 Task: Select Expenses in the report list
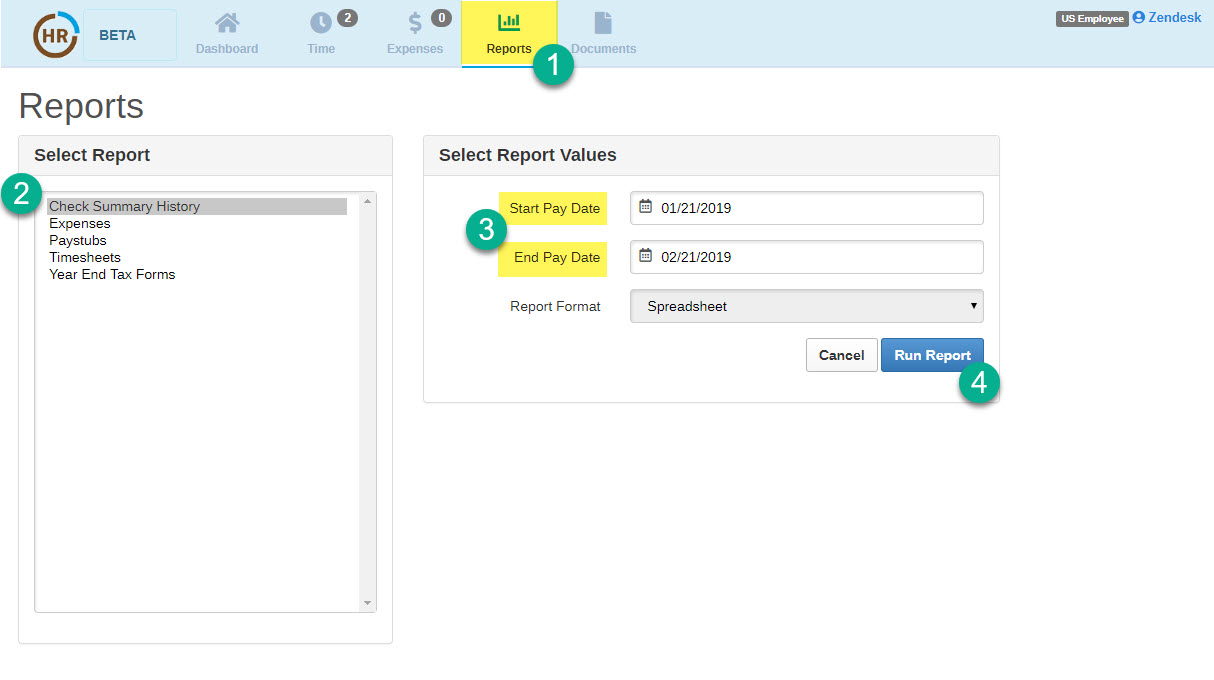pyautogui.click(x=80, y=223)
